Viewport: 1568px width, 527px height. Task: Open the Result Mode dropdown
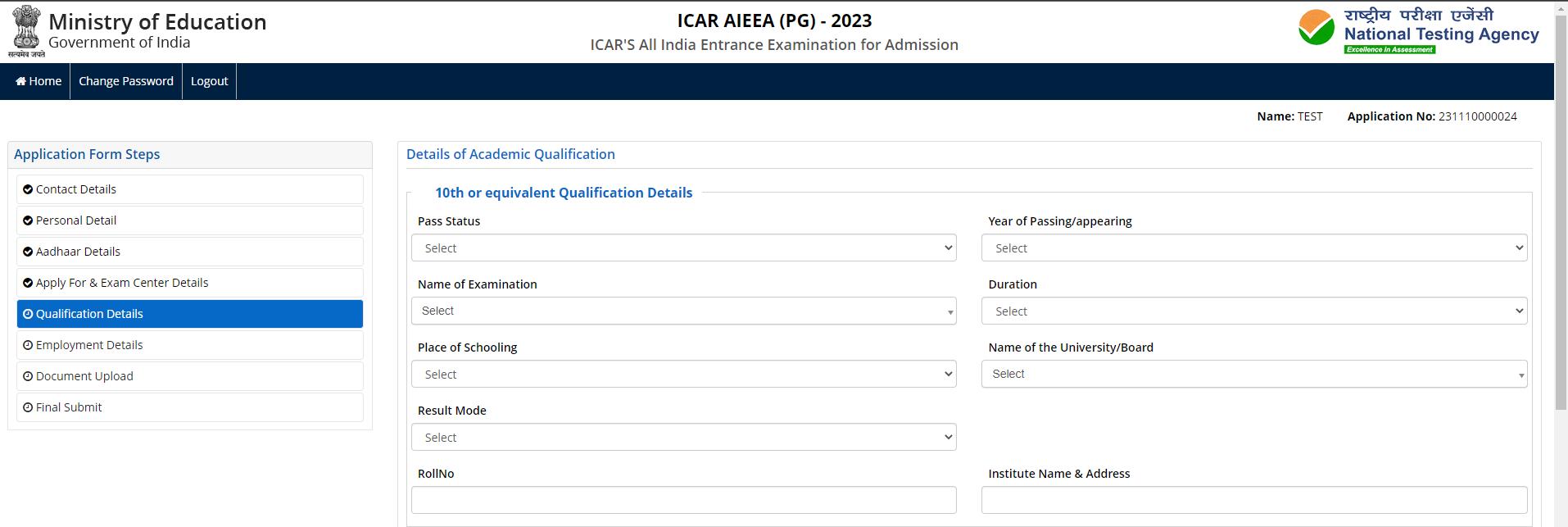tap(683, 438)
